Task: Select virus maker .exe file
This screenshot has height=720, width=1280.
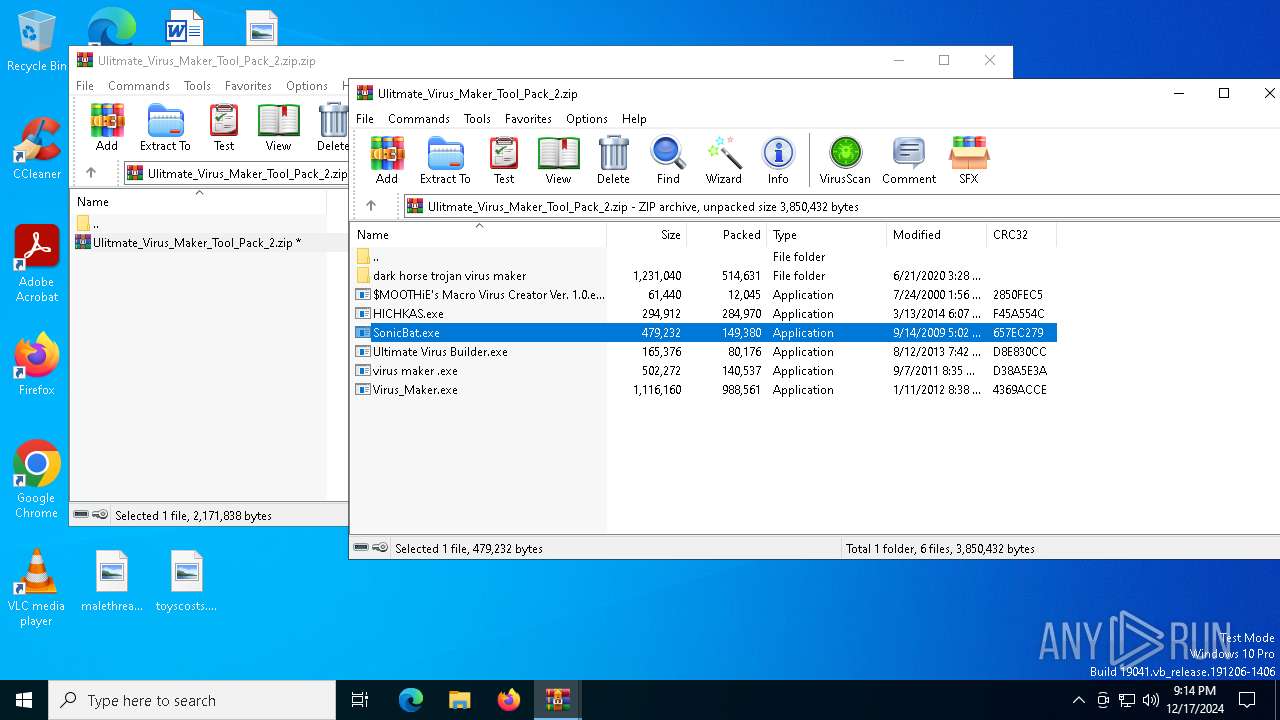Action: click(x=704, y=370)
